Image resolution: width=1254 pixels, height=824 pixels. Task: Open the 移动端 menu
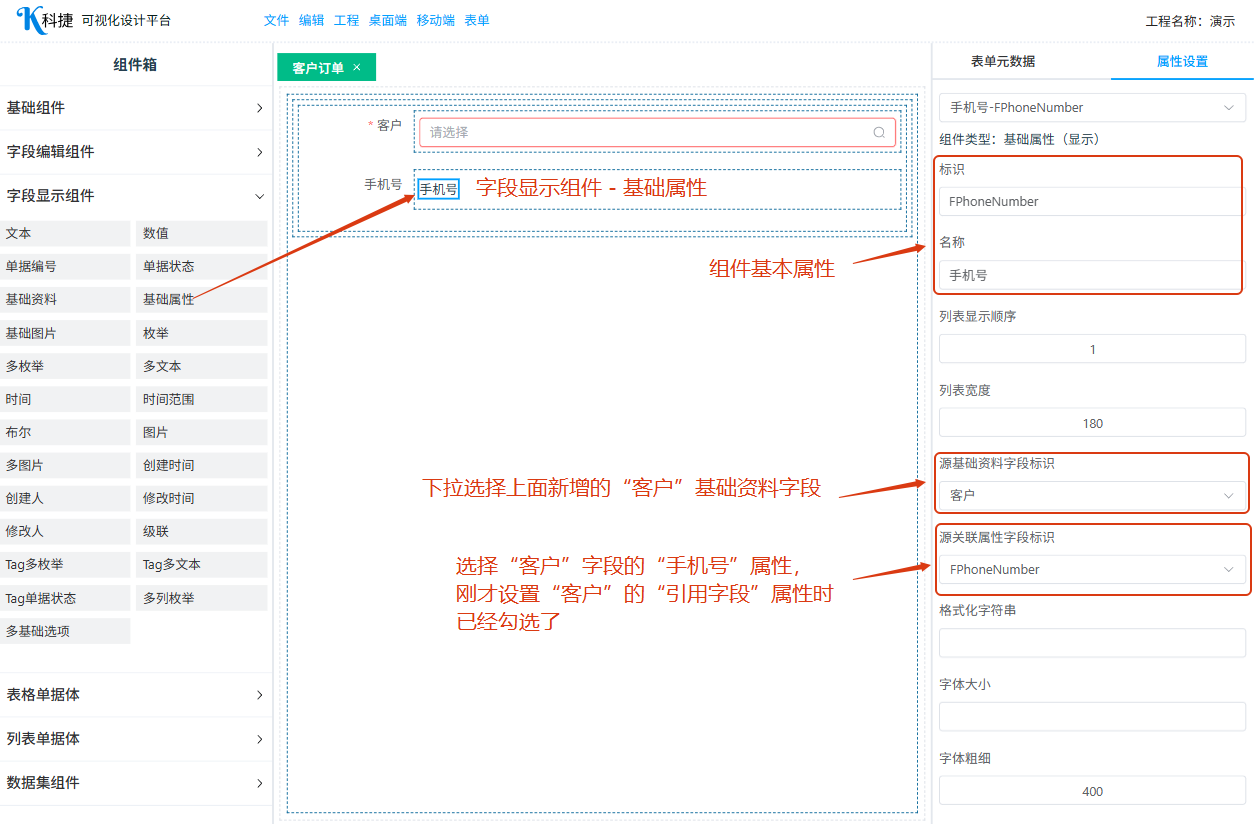tap(435, 20)
